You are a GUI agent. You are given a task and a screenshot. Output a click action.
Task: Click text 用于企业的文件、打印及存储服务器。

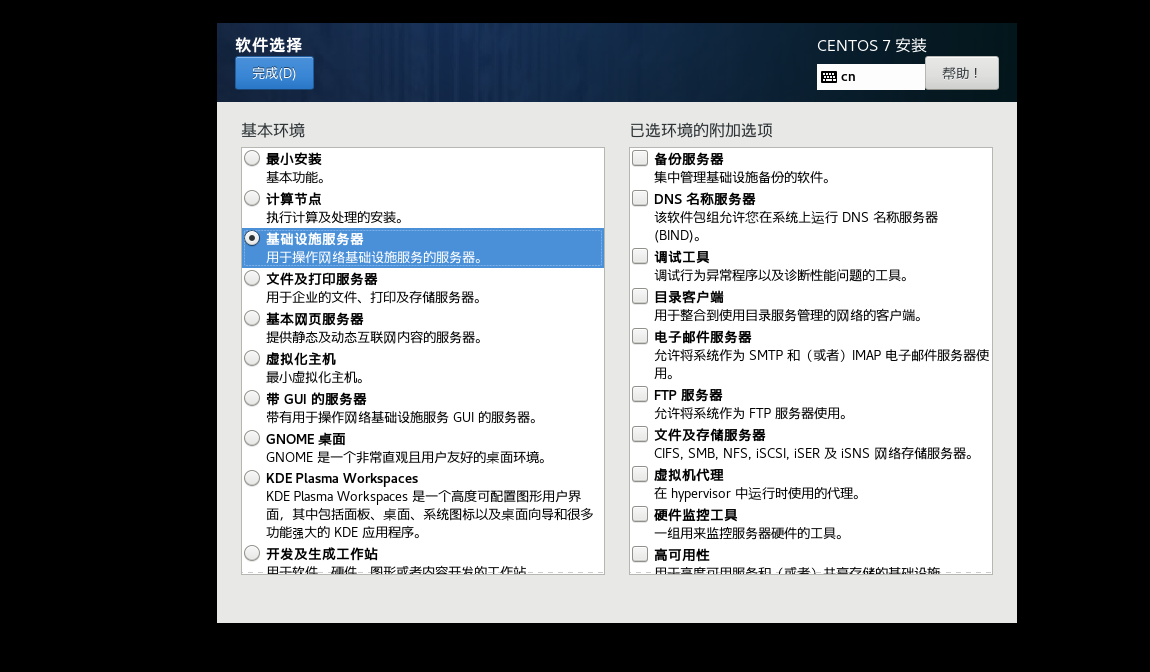pyautogui.click(x=375, y=297)
